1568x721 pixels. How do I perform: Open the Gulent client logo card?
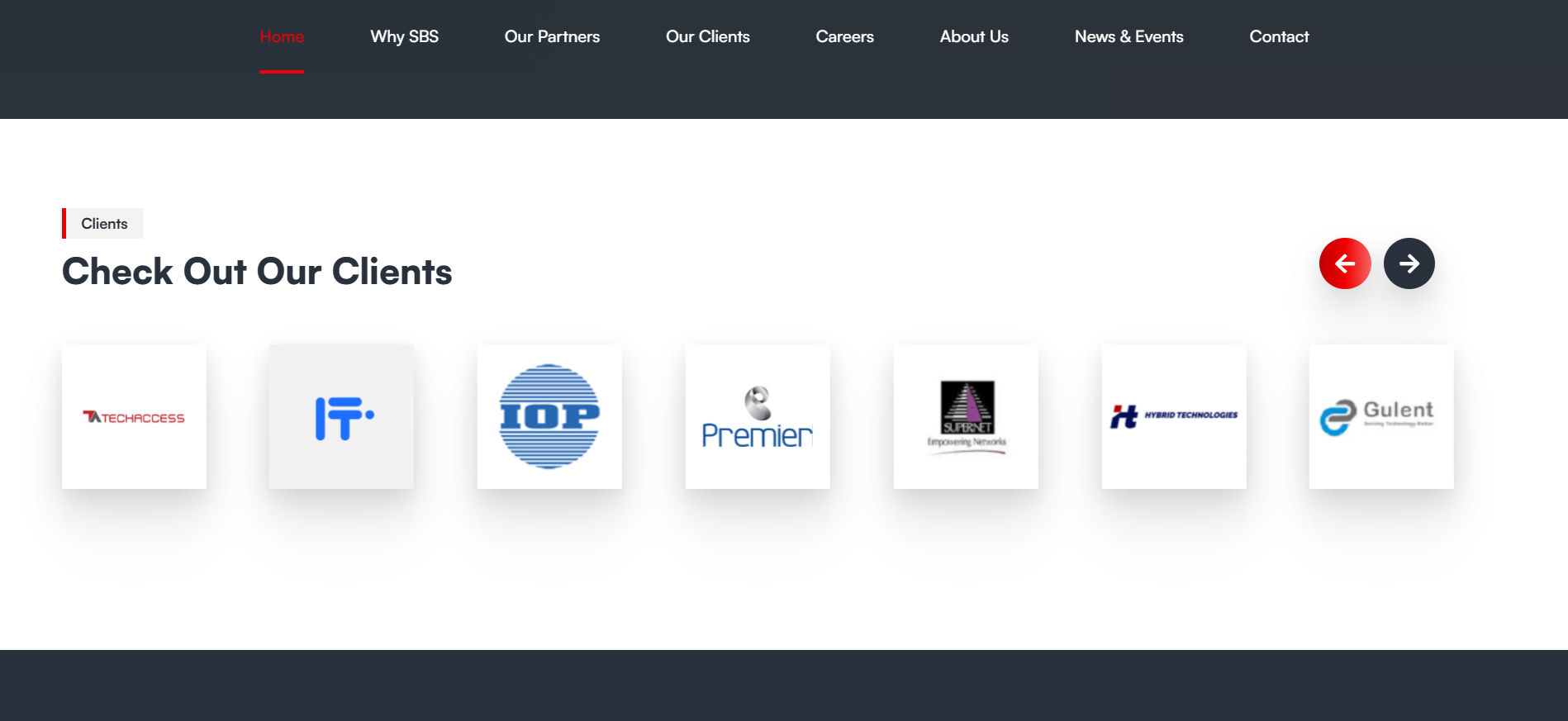tap(1381, 417)
